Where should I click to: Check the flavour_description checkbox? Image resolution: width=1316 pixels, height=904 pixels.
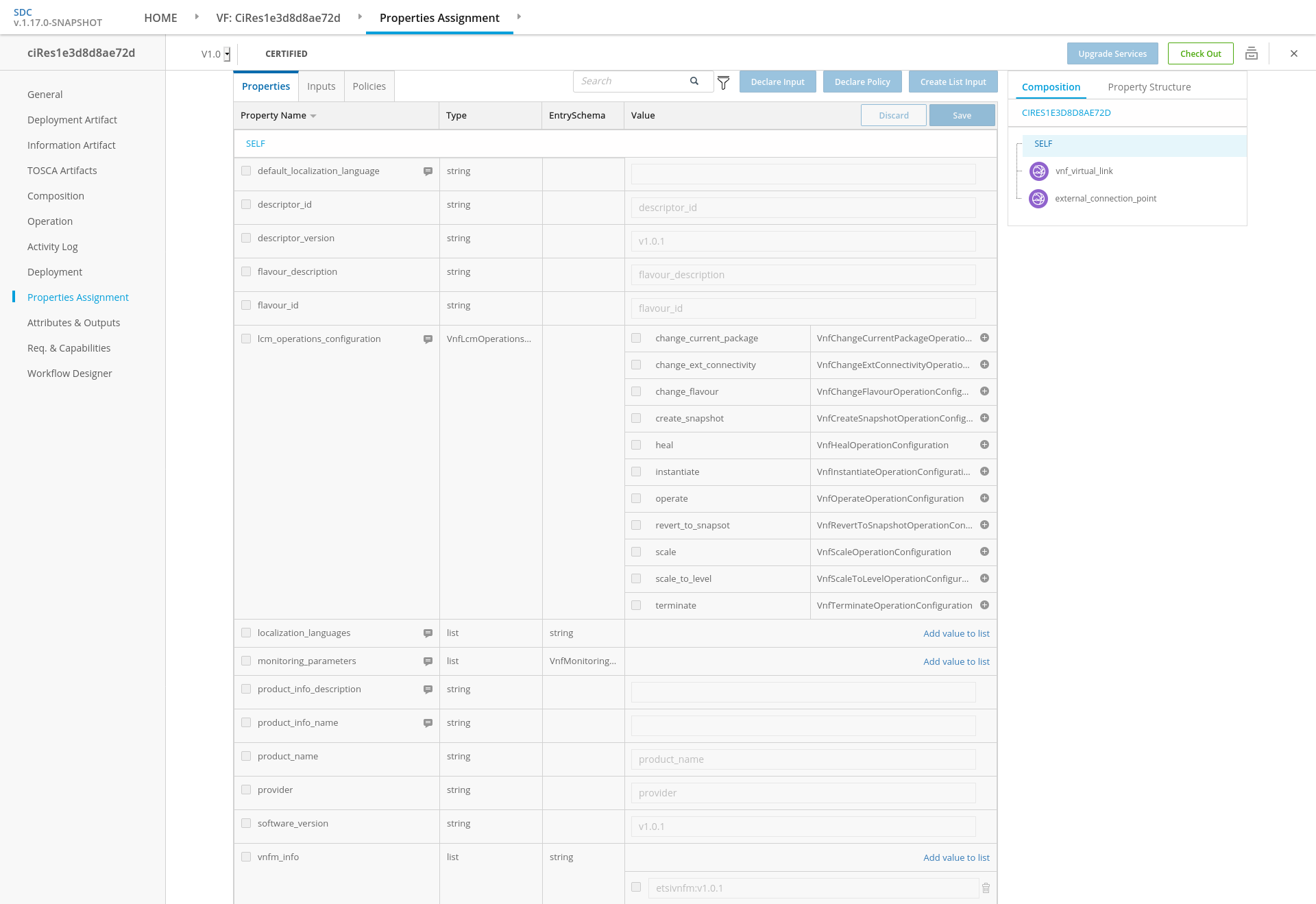(246, 271)
